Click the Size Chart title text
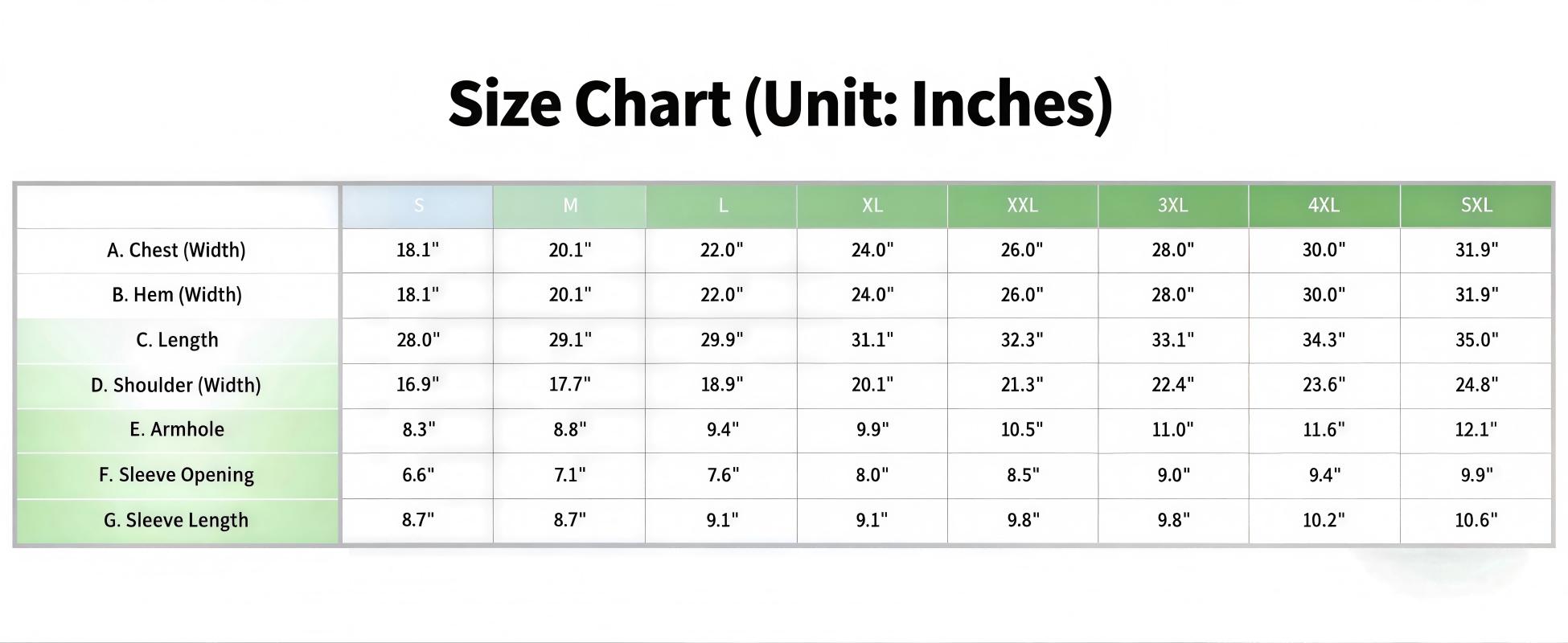The height and width of the screenshot is (643, 1568). tap(780, 104)
